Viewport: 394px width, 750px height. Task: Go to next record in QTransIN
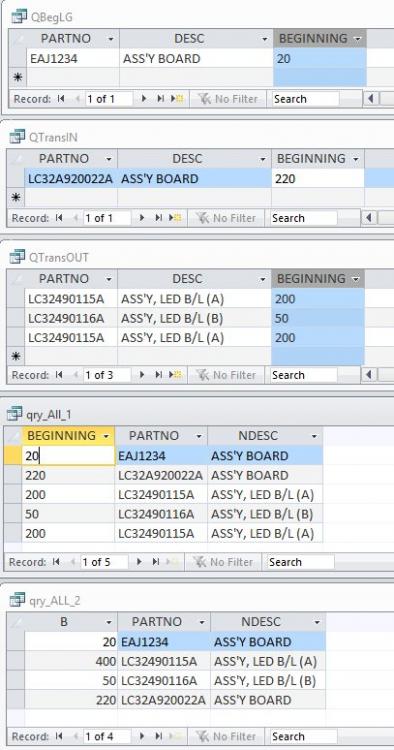[x=142, y=218]
